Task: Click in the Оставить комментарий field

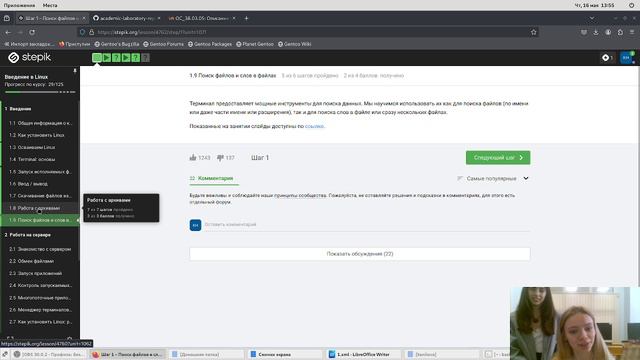Action: [367, 224]
